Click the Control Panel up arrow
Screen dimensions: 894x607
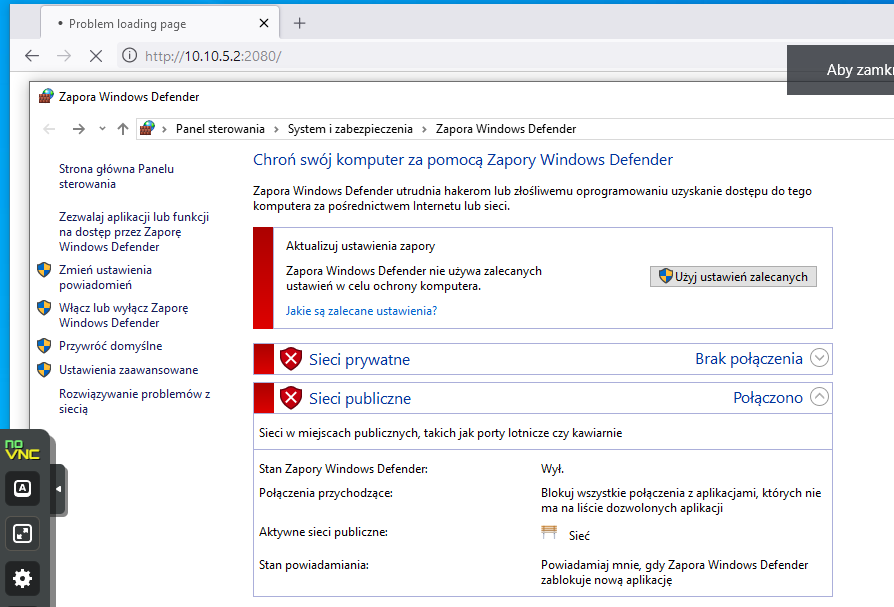click(123, 129)
